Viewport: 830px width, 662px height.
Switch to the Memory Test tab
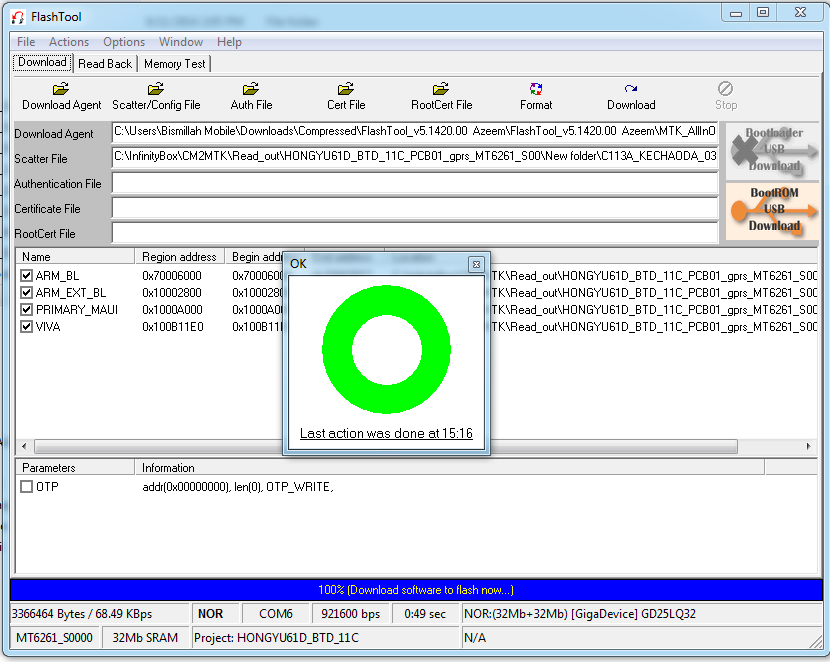click(x=174, y=64)
